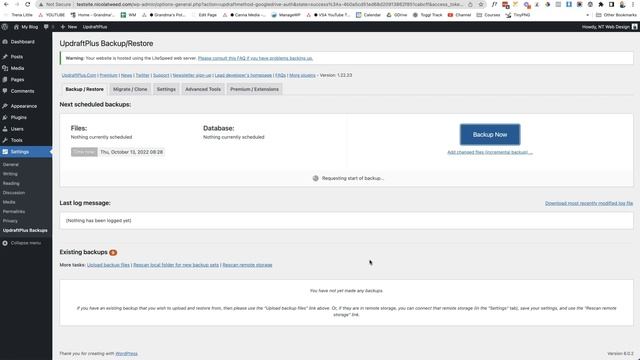
Task: Open Comments in the sidebar
Action: tap(22, 91)
